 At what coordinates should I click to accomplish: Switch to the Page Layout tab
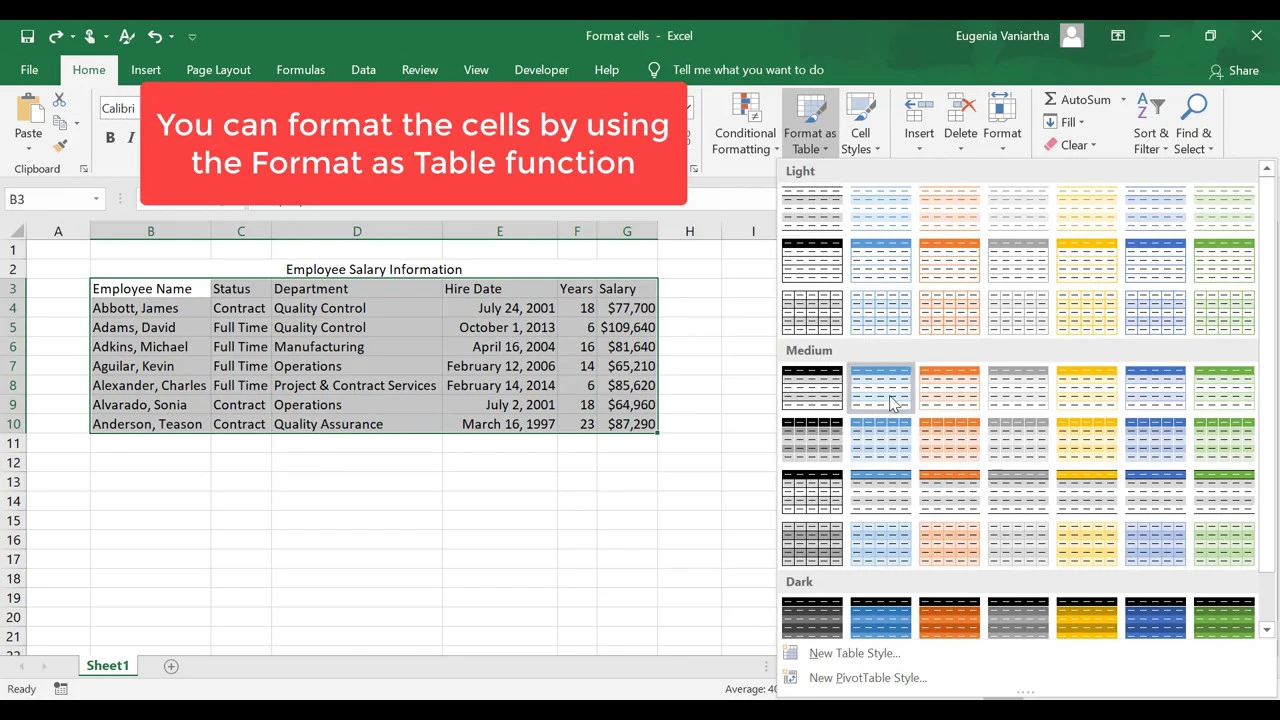(x=218, y=70)
